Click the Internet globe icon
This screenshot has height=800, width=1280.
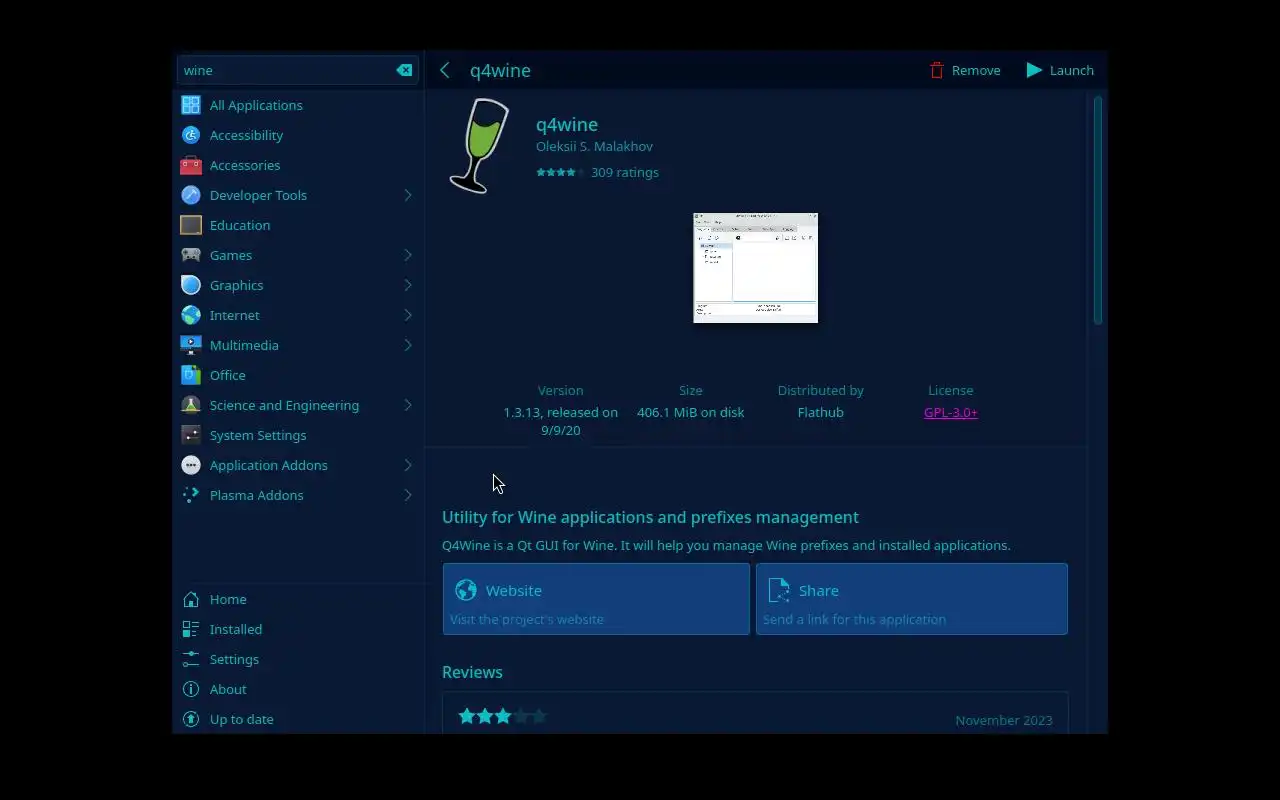click(191, 315)
